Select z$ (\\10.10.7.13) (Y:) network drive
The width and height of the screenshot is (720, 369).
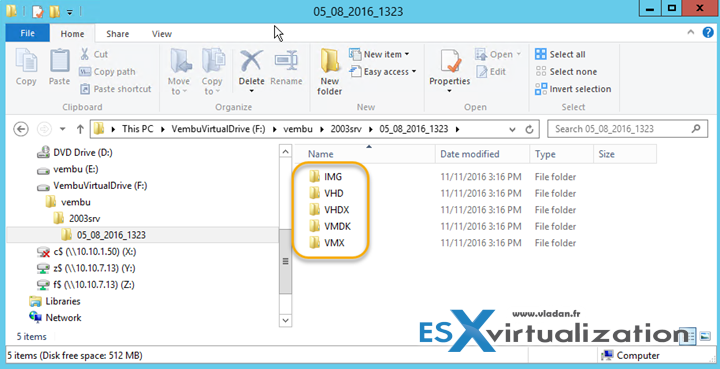[86, 268]
